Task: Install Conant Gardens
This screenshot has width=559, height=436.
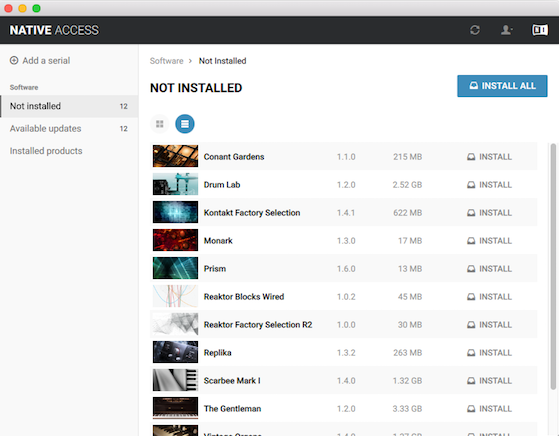Action: coord(489,157)
